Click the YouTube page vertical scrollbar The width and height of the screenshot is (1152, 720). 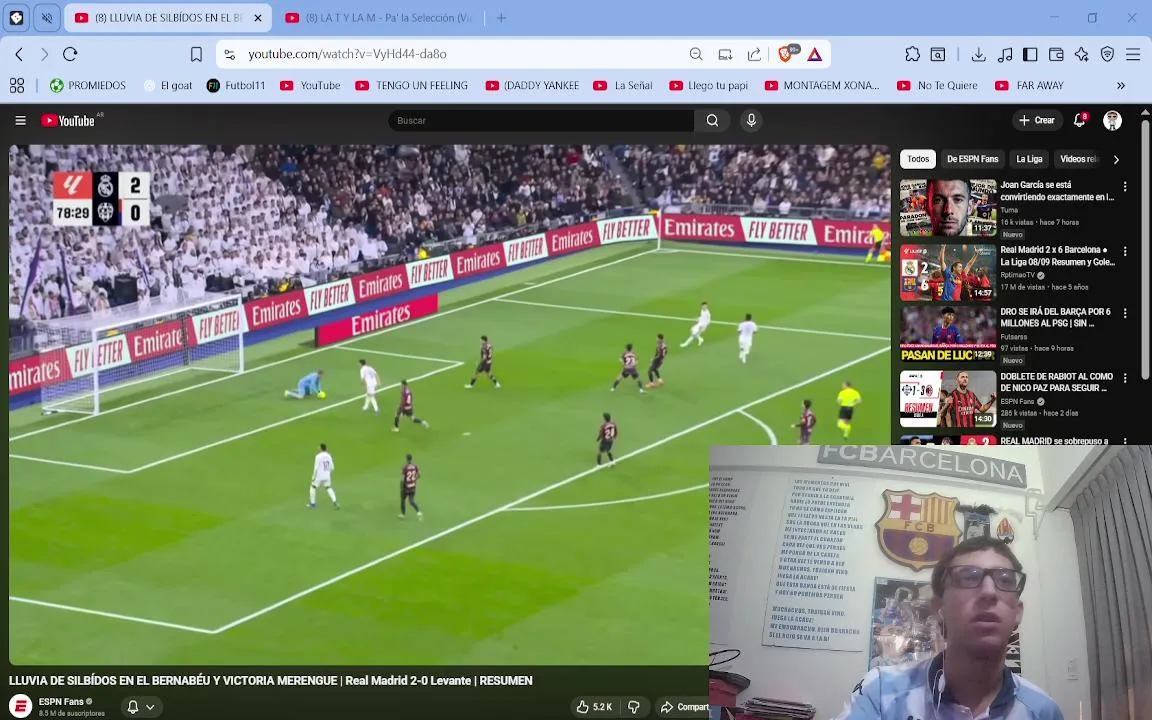click(x=1145, y=250)
